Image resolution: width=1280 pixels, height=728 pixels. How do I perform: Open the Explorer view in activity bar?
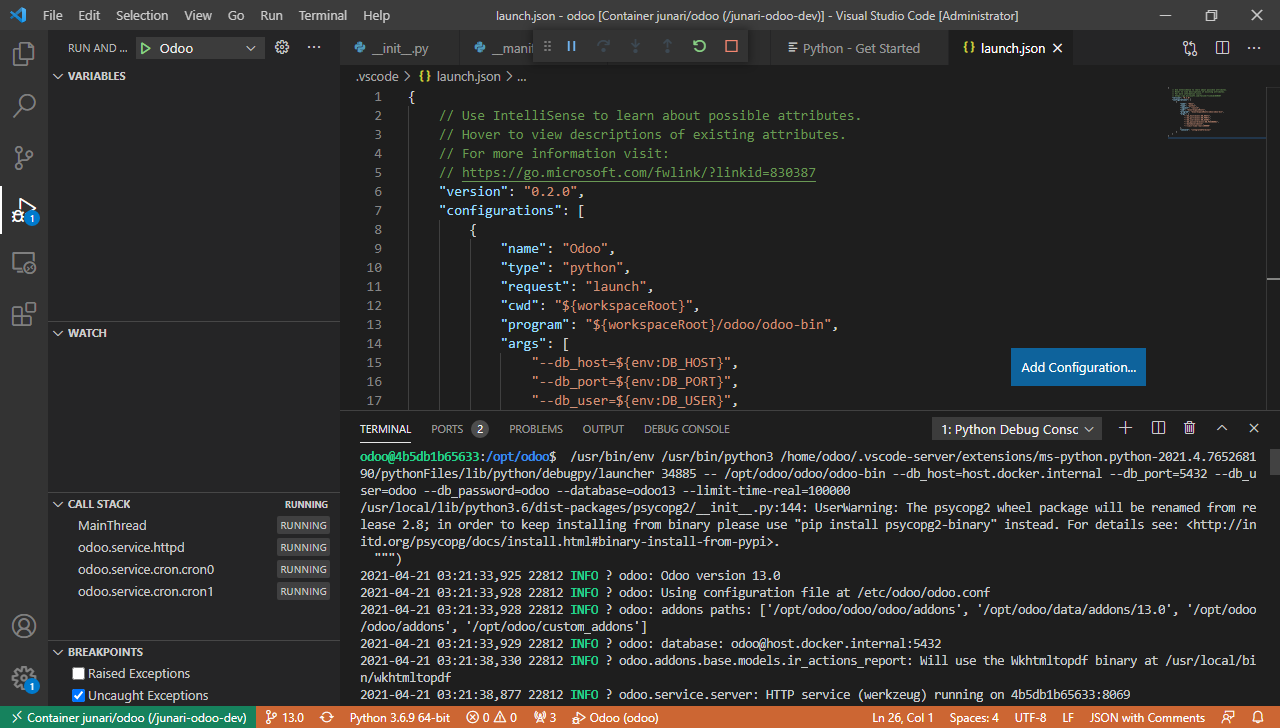click(24, 53)
